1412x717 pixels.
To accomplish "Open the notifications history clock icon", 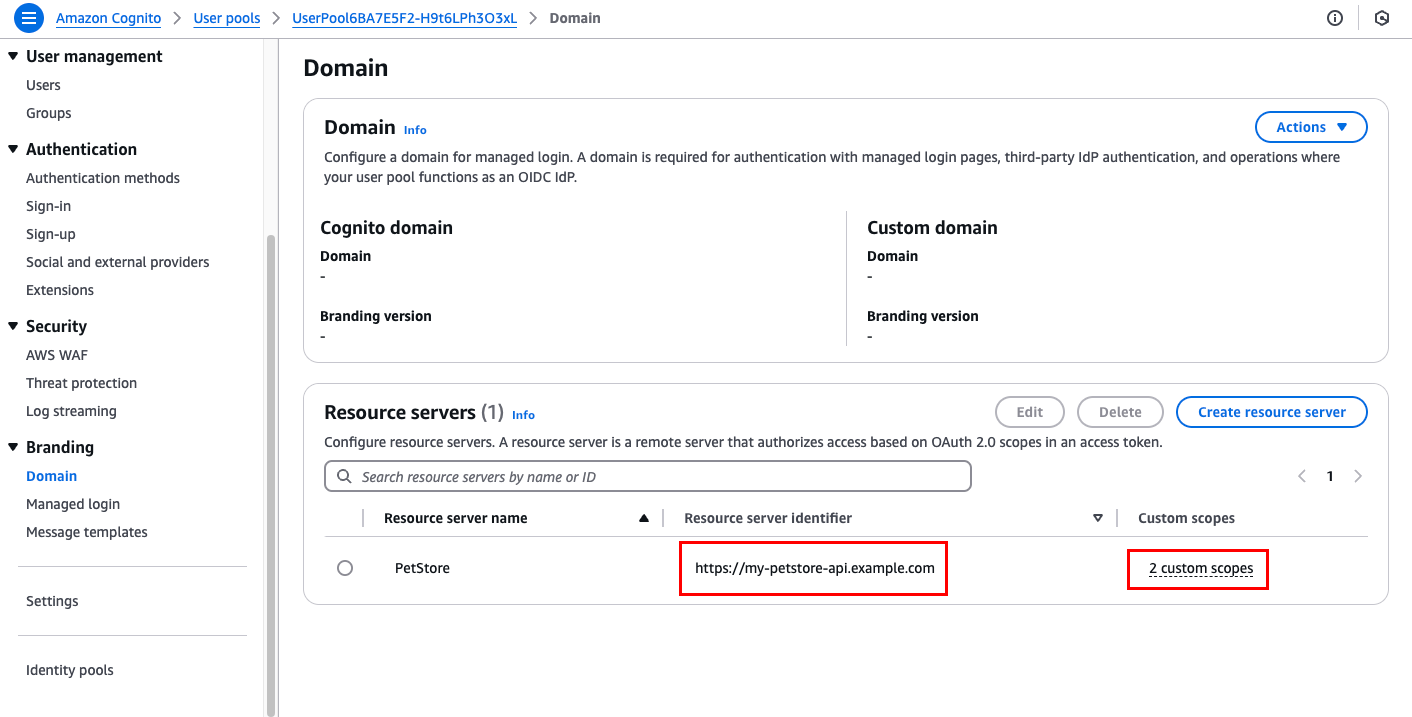I will coord(1382,17).
